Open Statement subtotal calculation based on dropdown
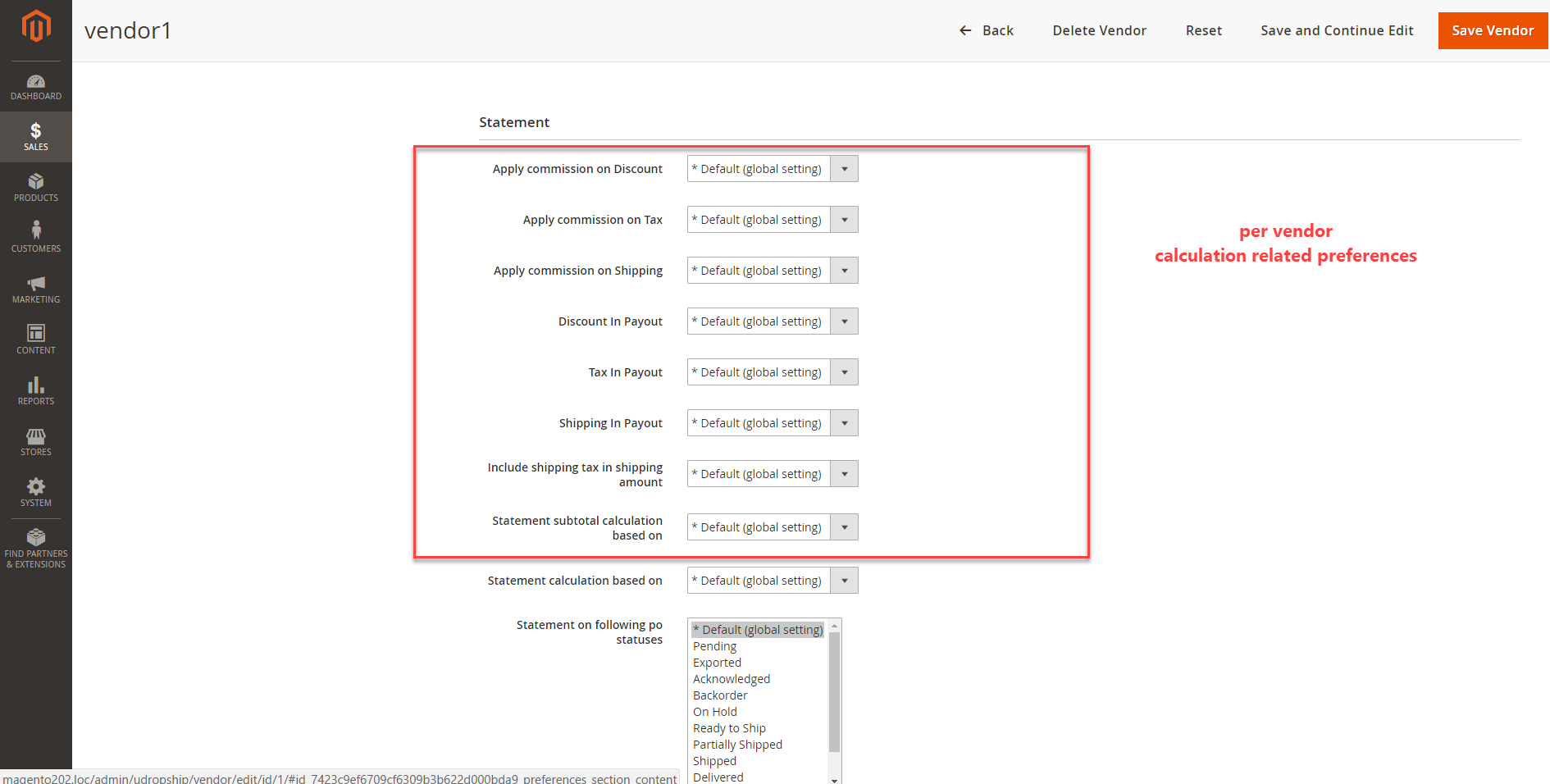Screen dimensions: 1550x784 773,527
